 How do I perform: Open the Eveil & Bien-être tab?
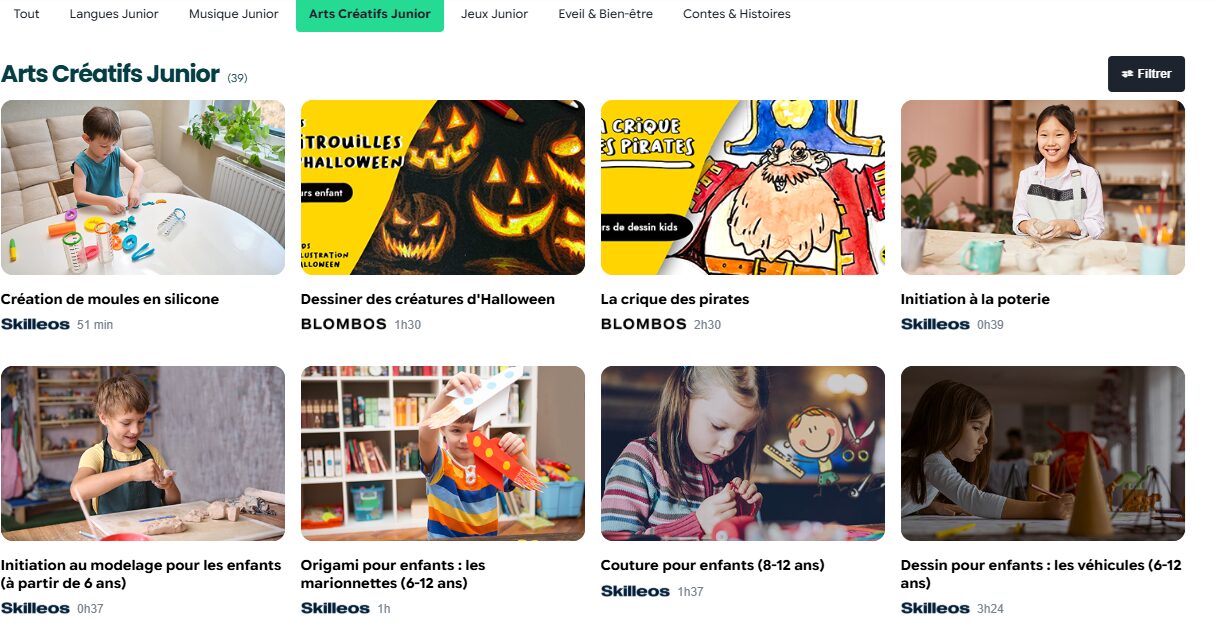[x=606, y=14]
